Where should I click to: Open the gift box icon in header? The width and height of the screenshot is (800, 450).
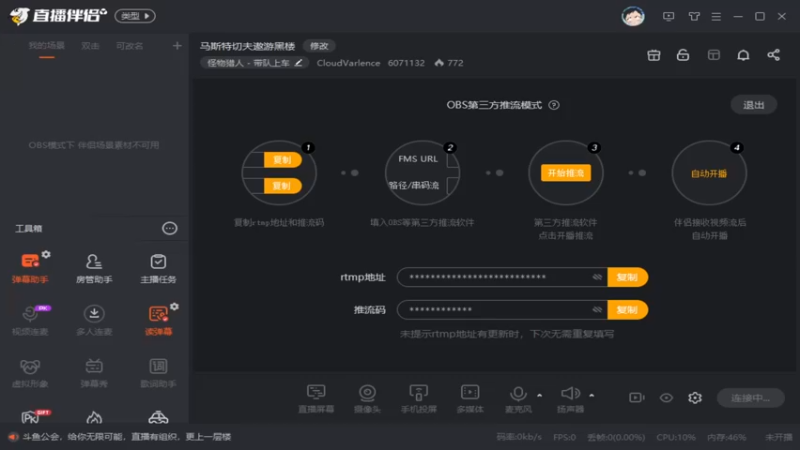[x=654, y=55]
